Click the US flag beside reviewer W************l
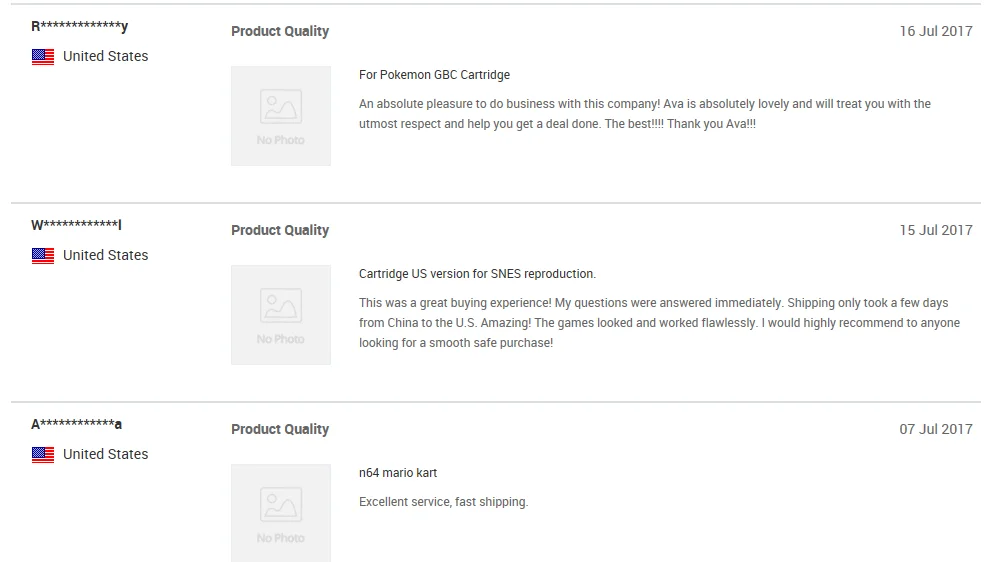Image resolution: width=986 pixels, height=562 pixels. (43, 256)
